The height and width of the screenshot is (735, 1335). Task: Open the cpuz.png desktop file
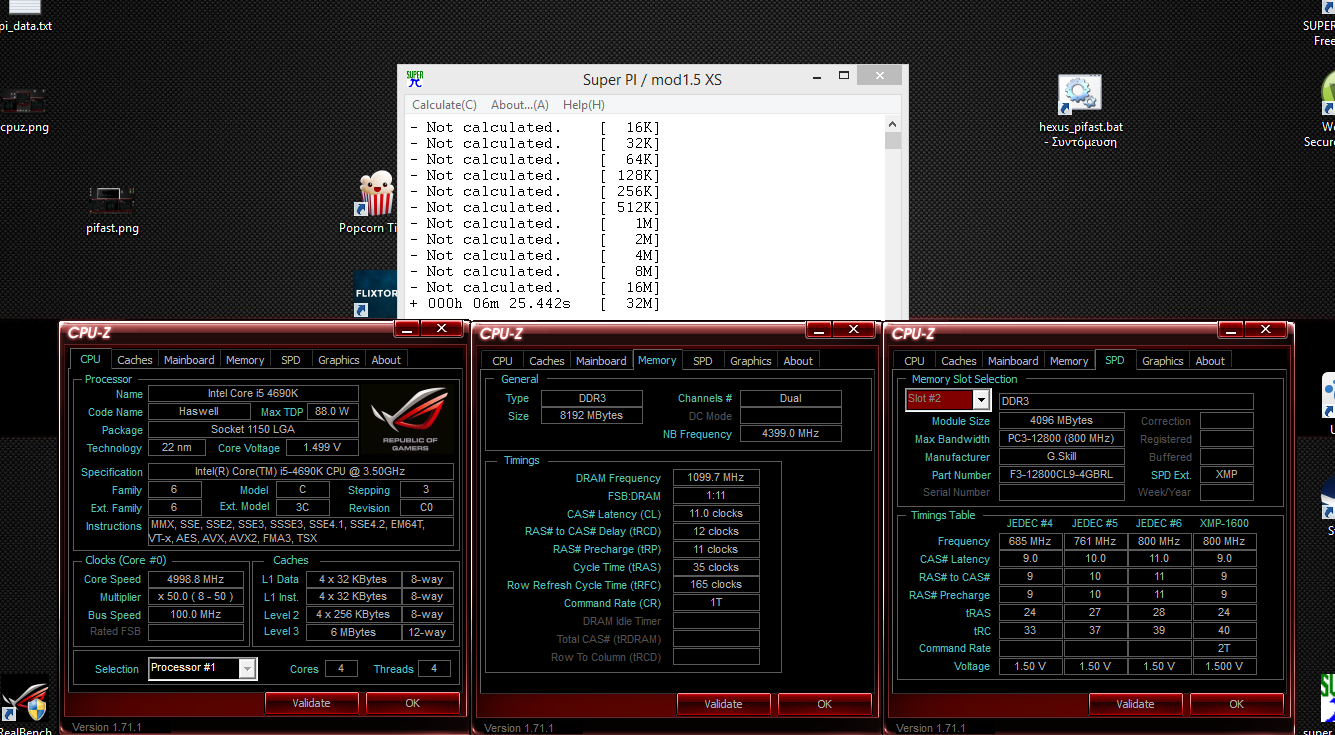24,102
